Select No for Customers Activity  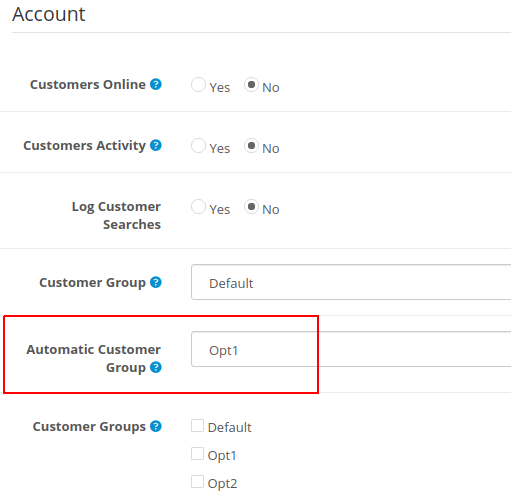click(251, 146)
